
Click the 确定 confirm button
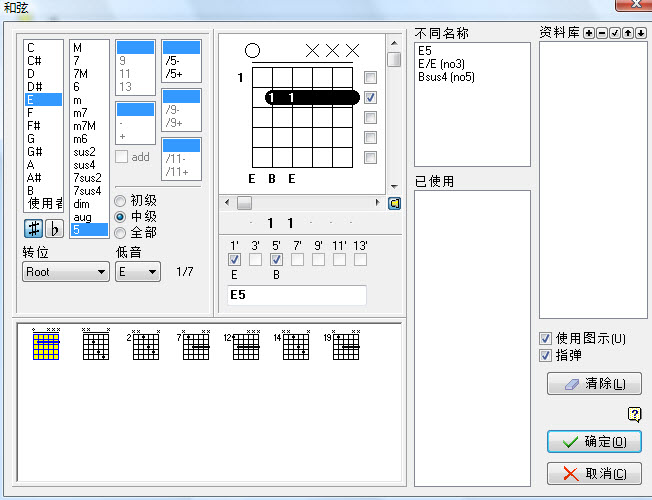click(594, 442)
